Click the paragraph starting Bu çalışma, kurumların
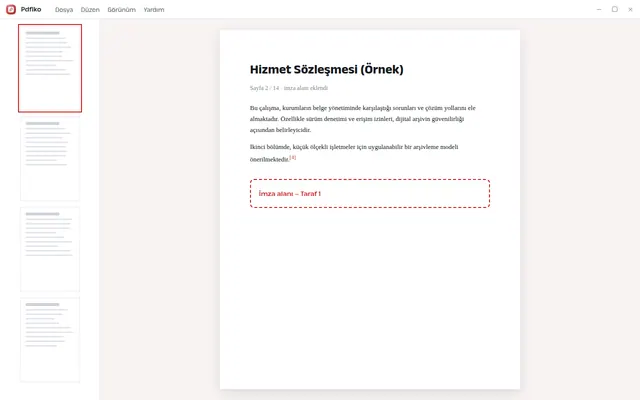 click(x=362, y=119)
